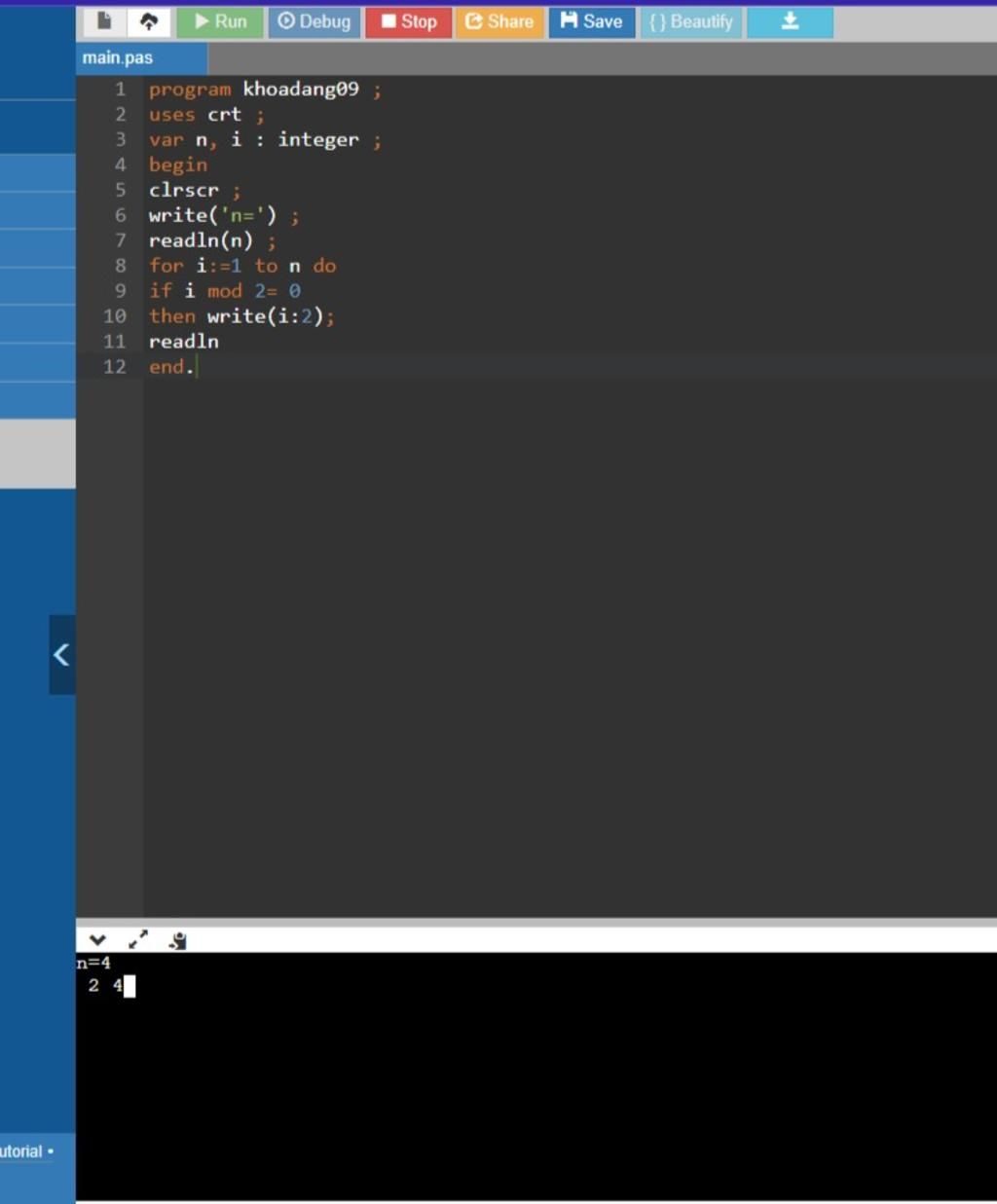Click the 'var n, i : integer' line
997x1204 pixels.
[265, 140]
